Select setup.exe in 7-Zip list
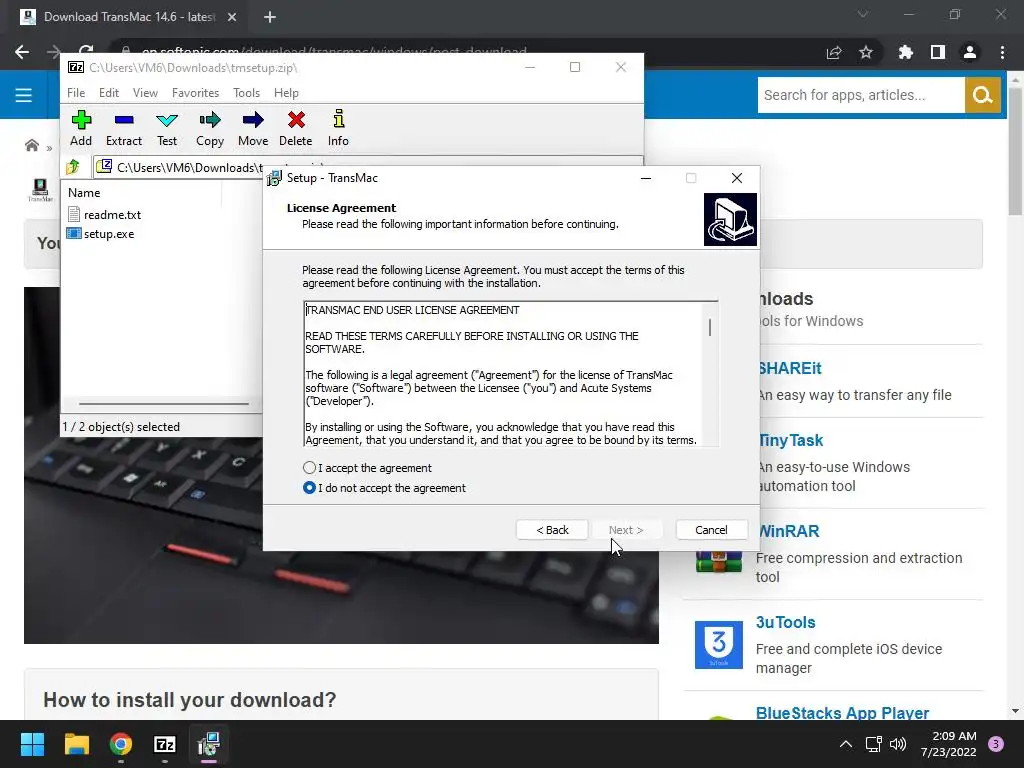The image size is (1024, 768). coord(109,234)
